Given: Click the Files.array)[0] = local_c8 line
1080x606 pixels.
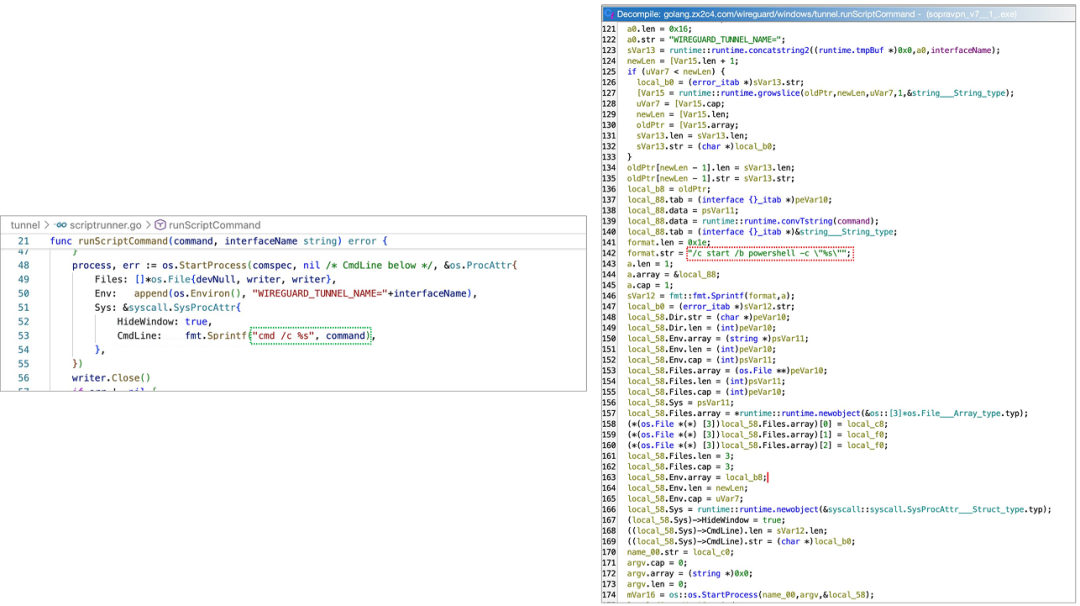Looking at the screenshot, I should 758,424.
